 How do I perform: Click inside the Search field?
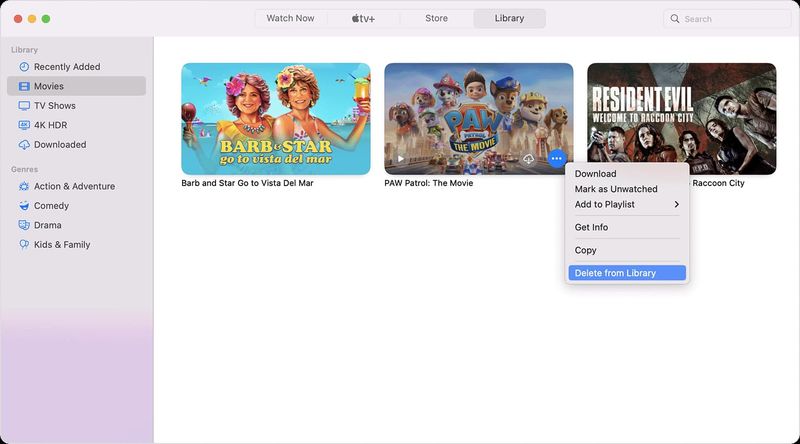coord(727,19)
